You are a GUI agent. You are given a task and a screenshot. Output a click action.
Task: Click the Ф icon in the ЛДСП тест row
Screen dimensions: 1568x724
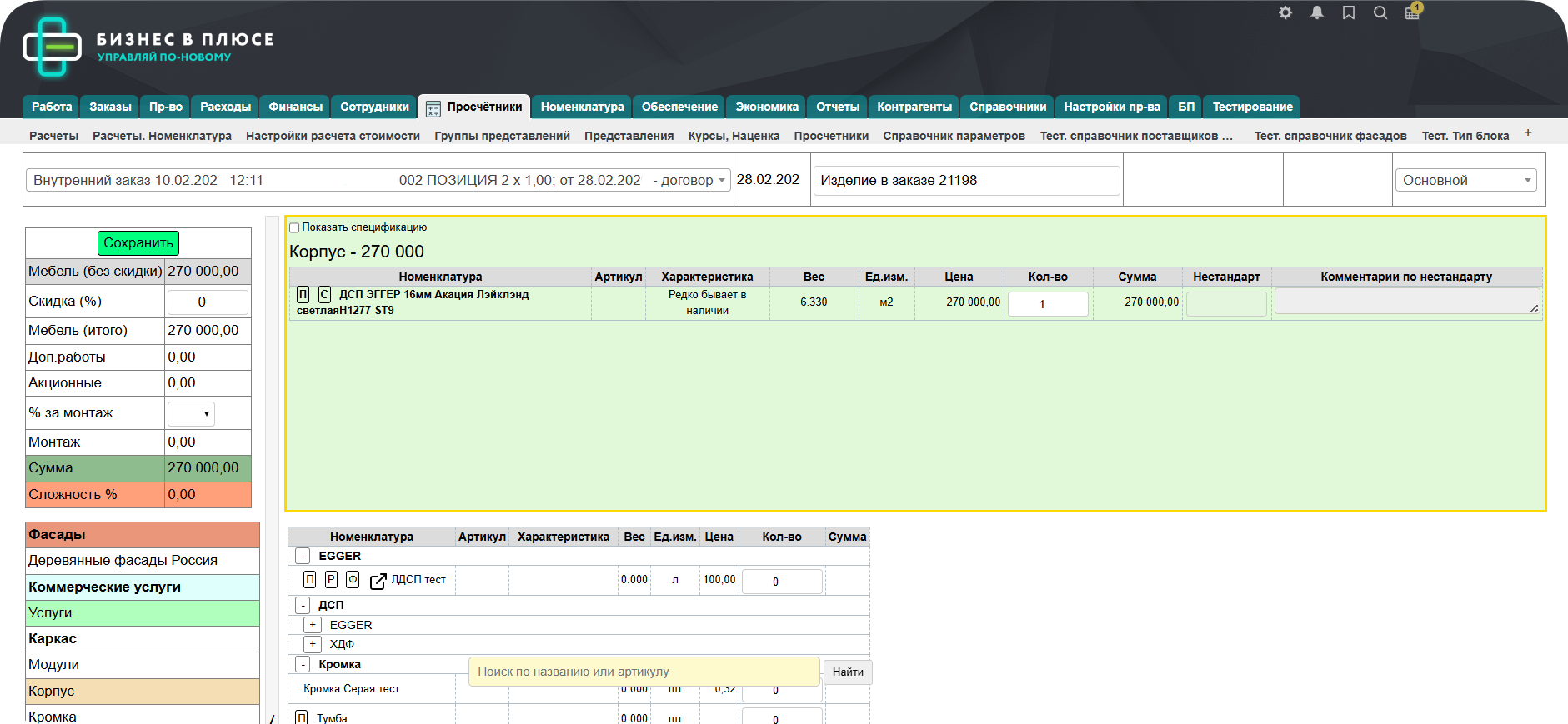pos(353,580)
